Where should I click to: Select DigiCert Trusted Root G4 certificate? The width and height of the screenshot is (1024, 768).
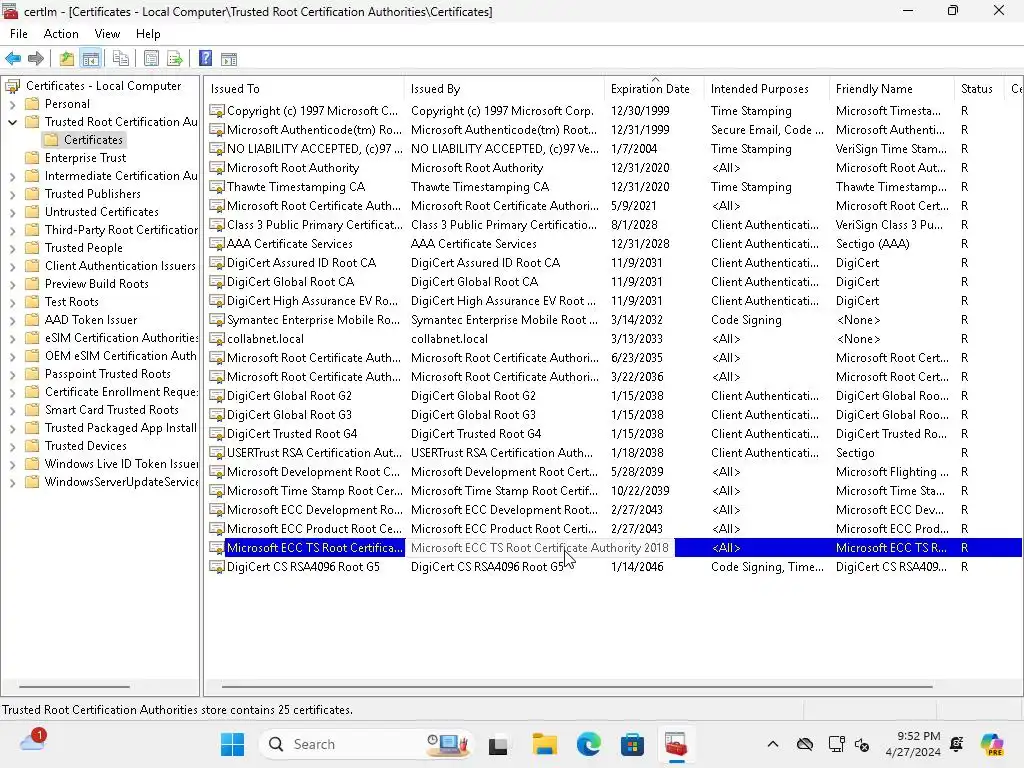point(614,434)
